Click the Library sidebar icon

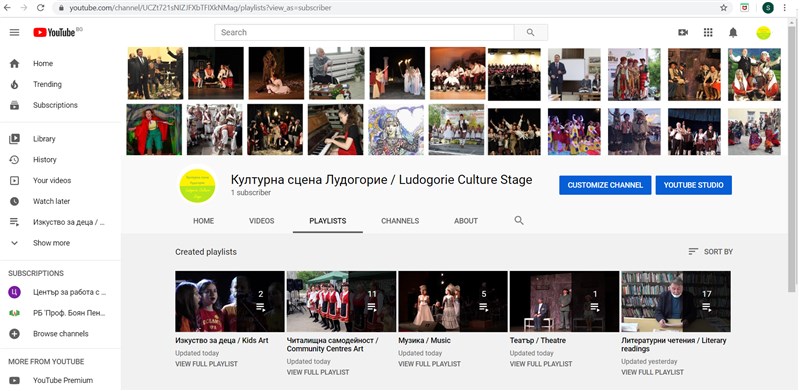(x=14, y=139)
